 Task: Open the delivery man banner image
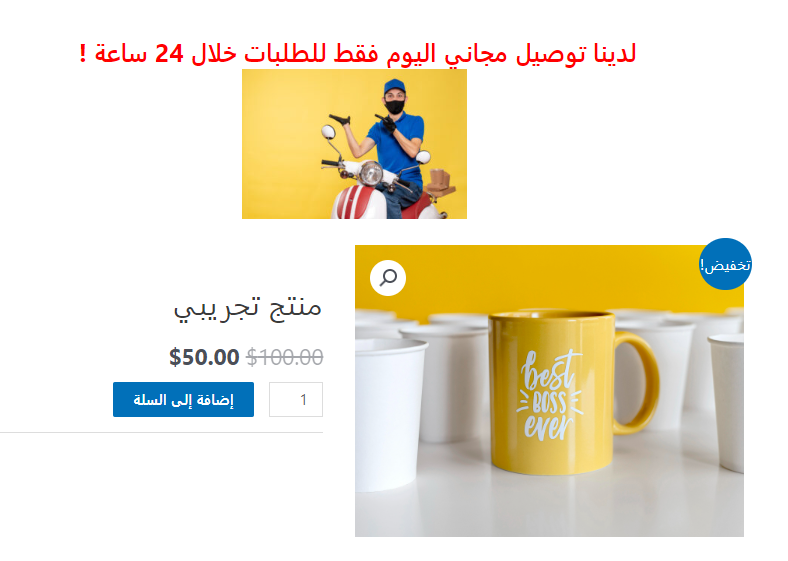click(x=354, y=144)
